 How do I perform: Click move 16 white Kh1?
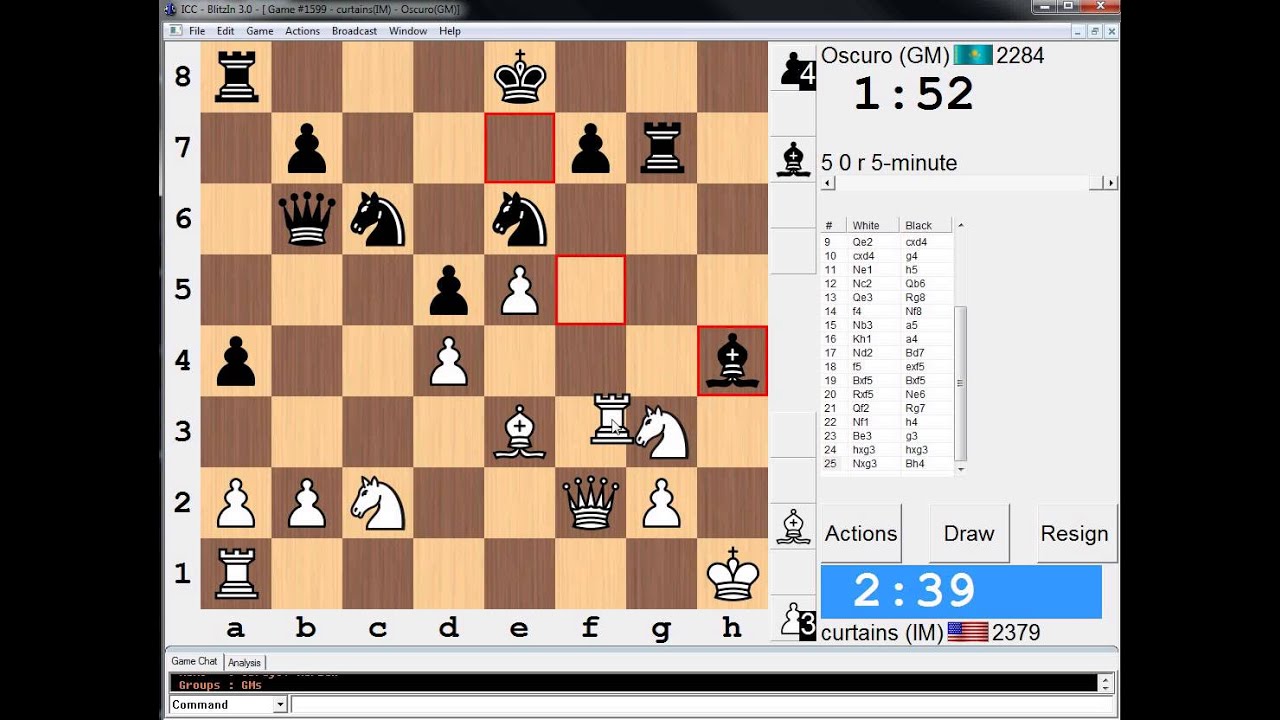[x=862, y=339]
